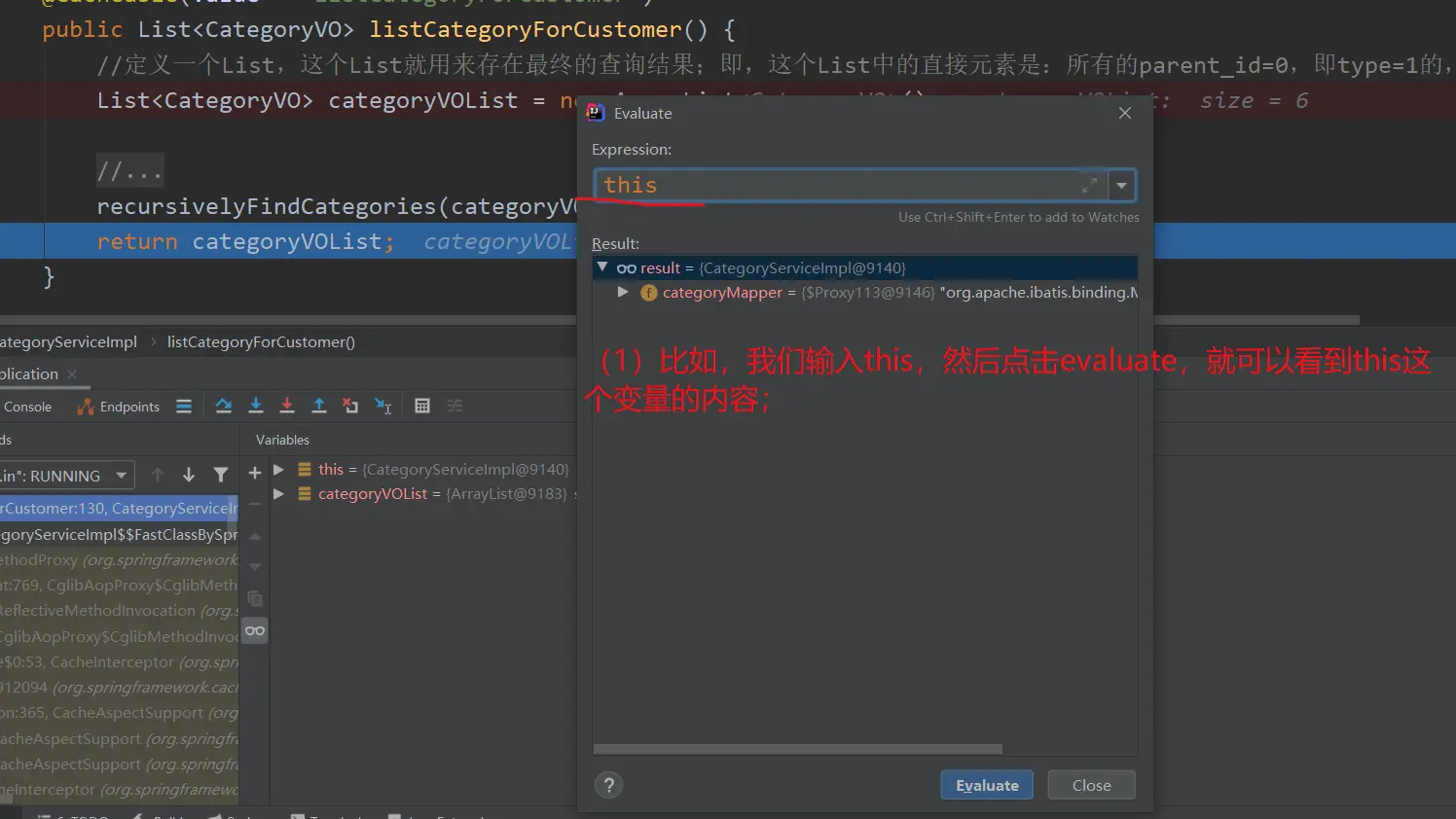Click the field icon beside categoryMapper
The width and height of the screenshot is (1456, 819).
click(x=649, y=293)
